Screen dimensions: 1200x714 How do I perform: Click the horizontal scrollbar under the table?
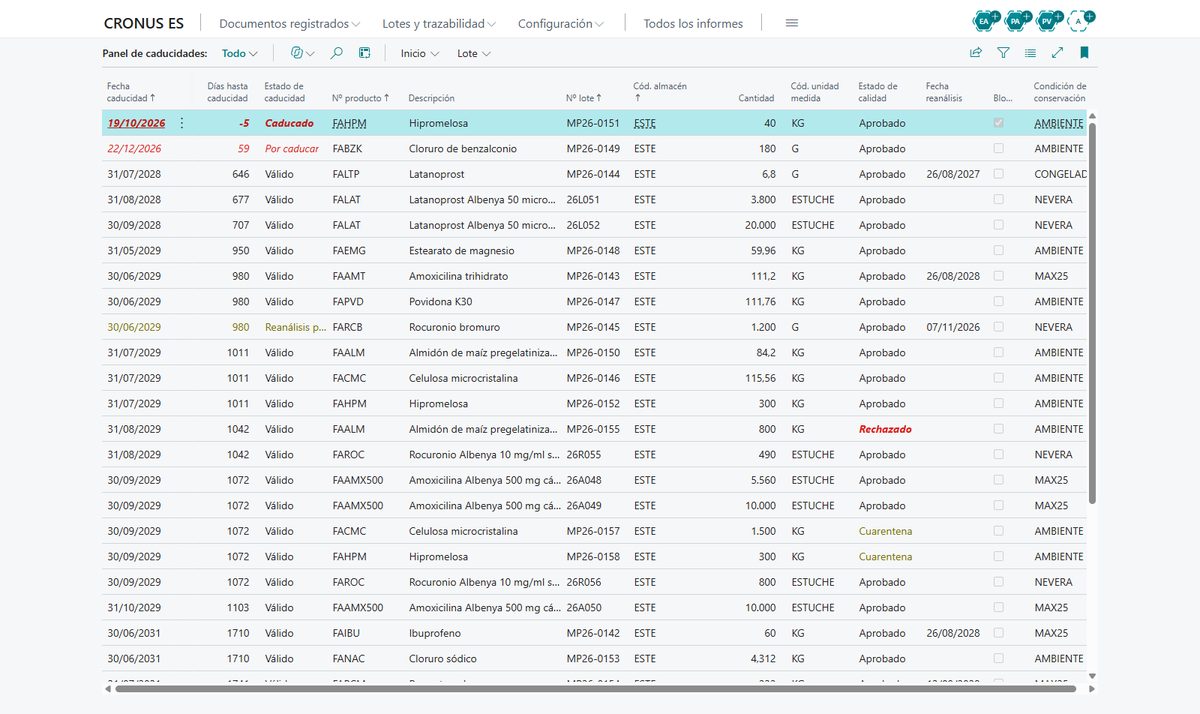pos(595,688)
